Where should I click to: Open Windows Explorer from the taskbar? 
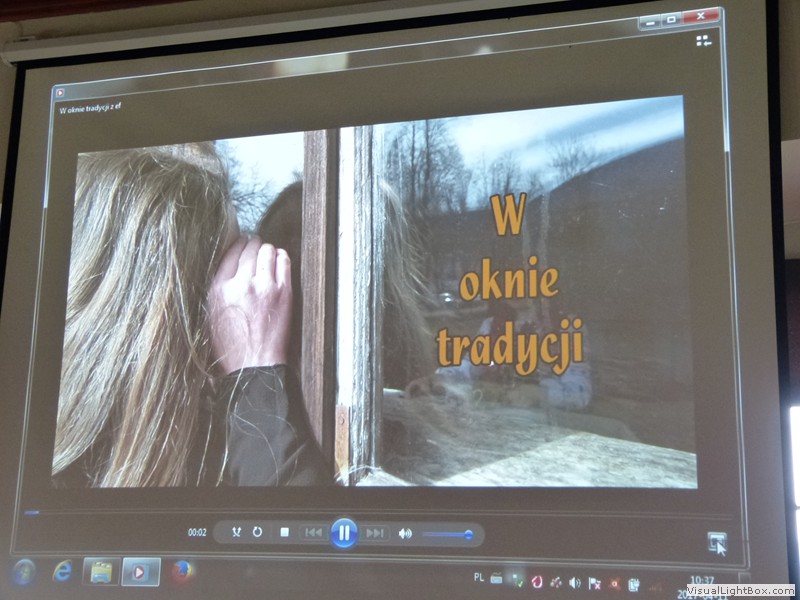(101, 572)
